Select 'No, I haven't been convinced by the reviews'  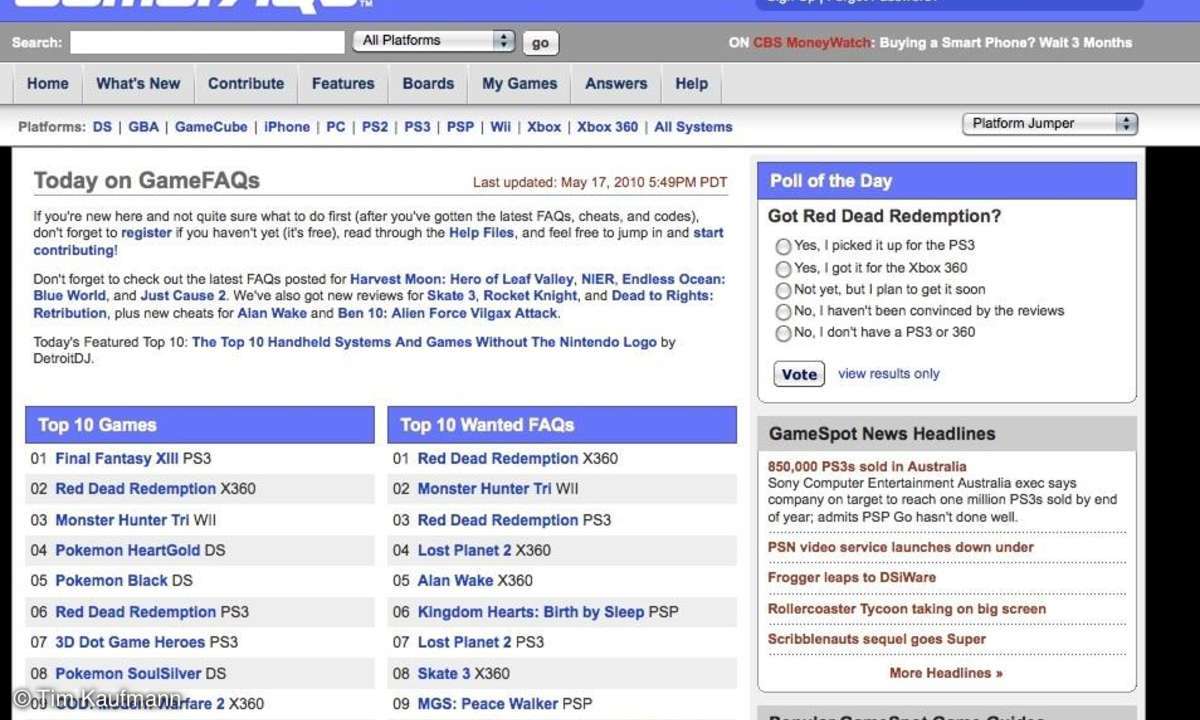tap(783, 312)
